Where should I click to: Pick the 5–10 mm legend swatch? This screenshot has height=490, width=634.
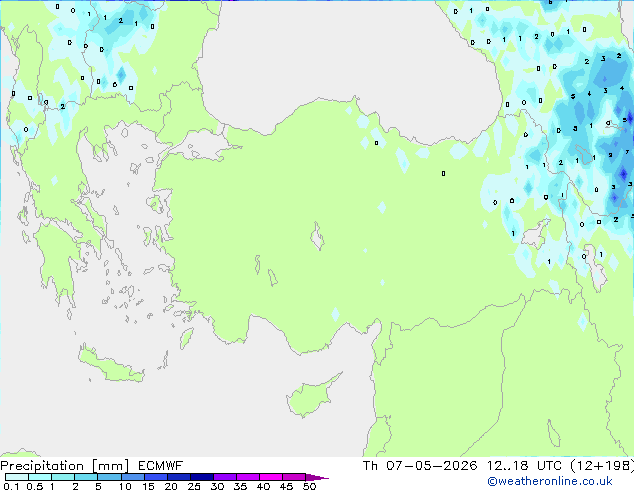pyautogui.click(x=109, y=477)
